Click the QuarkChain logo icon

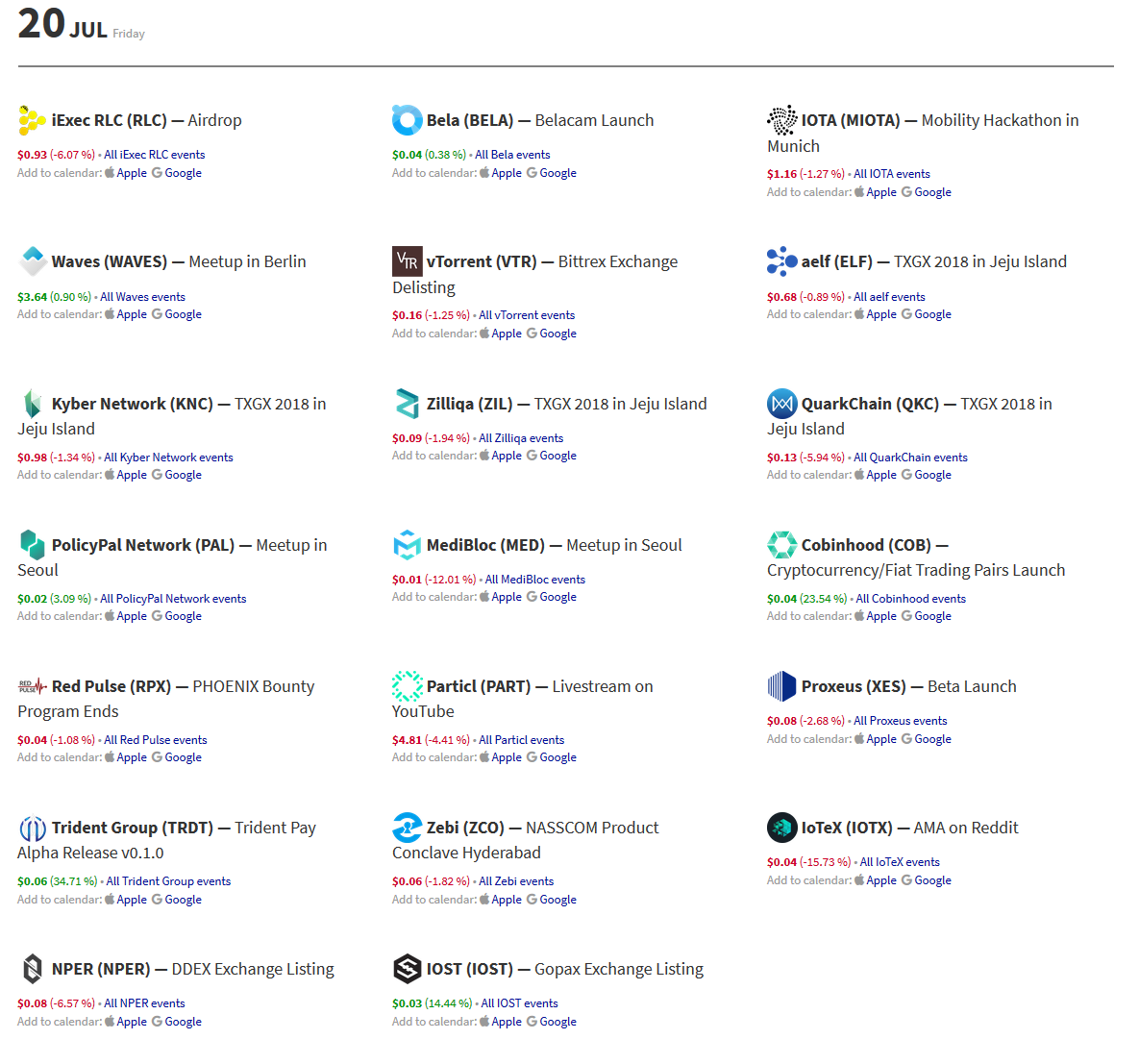[x=781, y=404]
